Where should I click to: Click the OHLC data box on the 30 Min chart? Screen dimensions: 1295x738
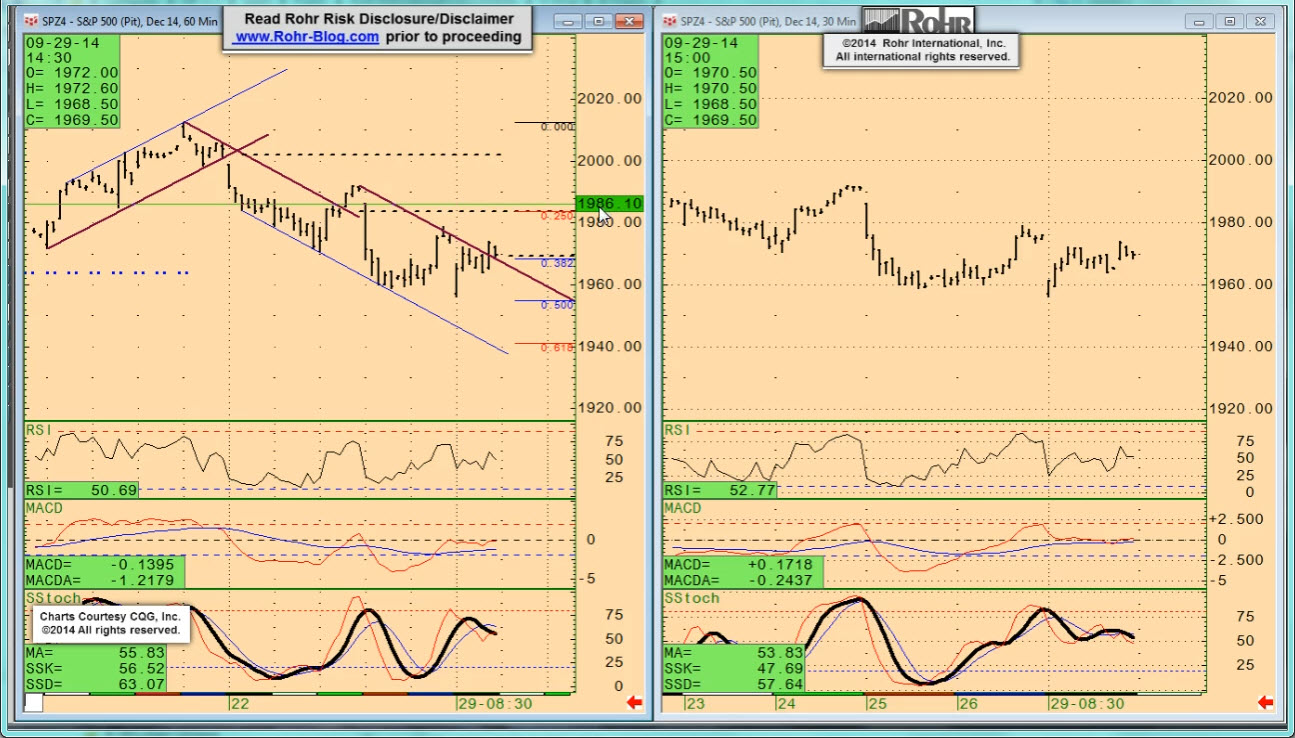click(x=711, y=82)
